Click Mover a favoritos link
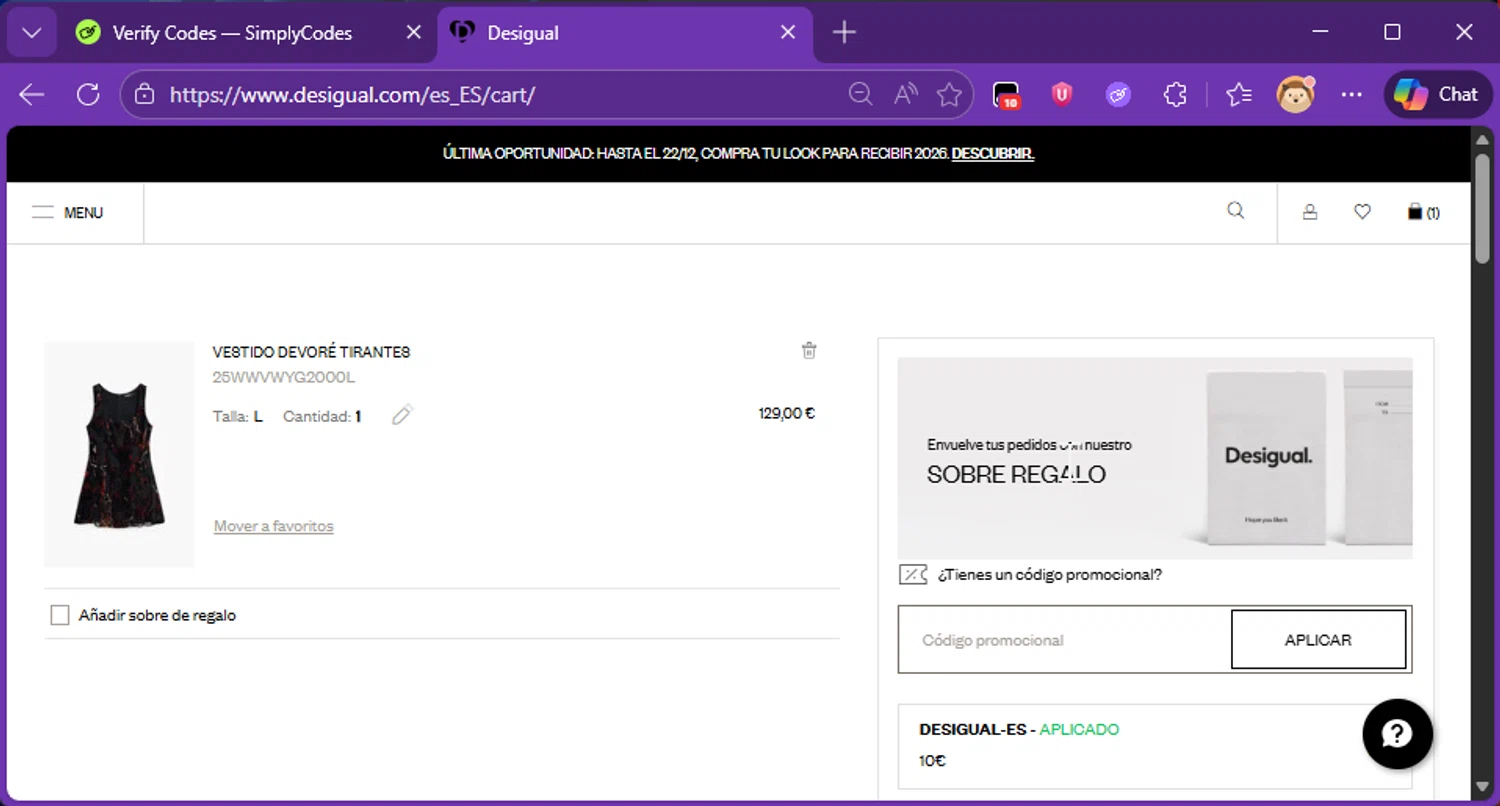The width and height of the screenshot is (1500, 806). coord(274,526)
